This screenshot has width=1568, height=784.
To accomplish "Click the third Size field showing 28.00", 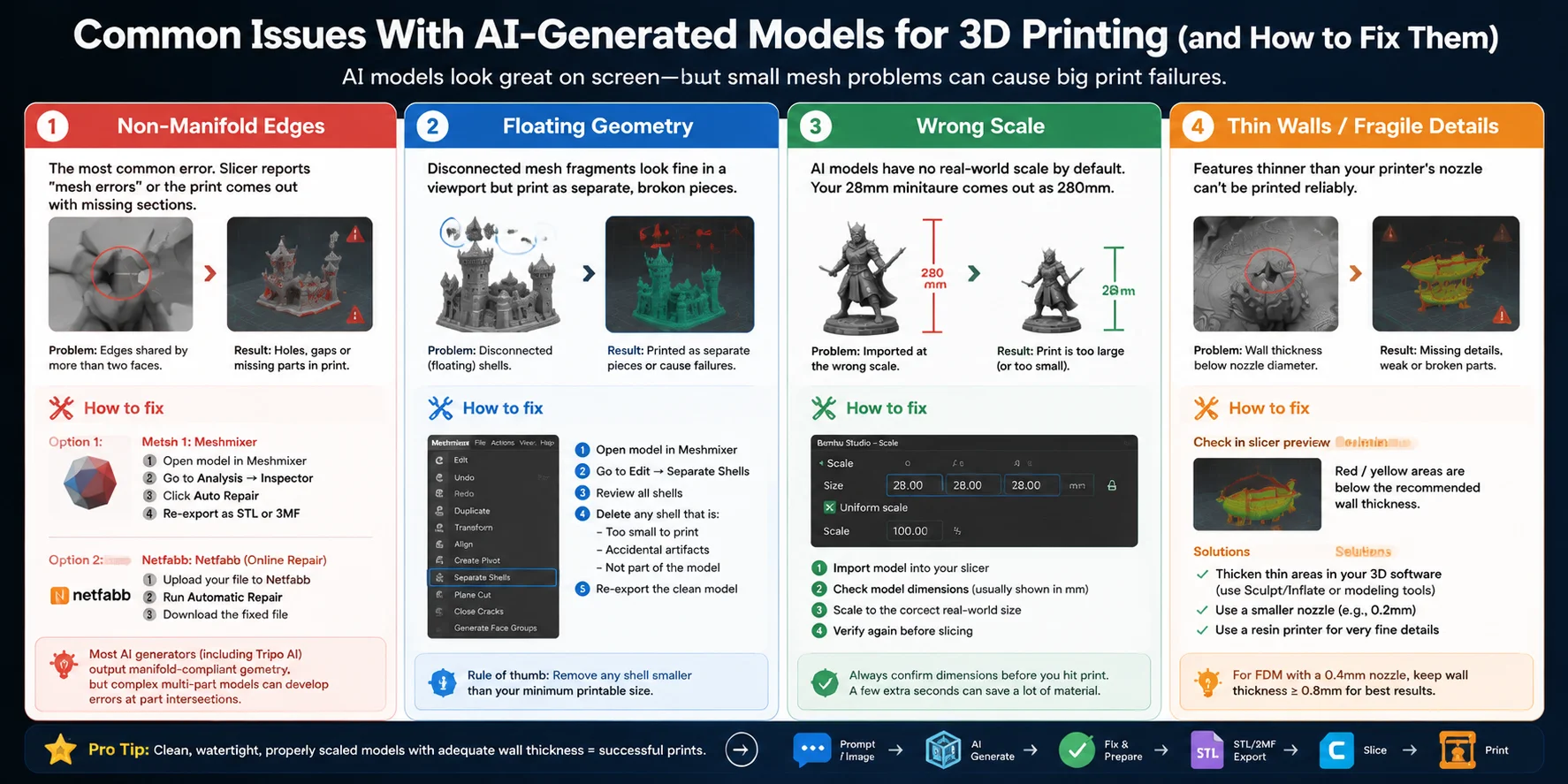I will [x=1031, y=485].
